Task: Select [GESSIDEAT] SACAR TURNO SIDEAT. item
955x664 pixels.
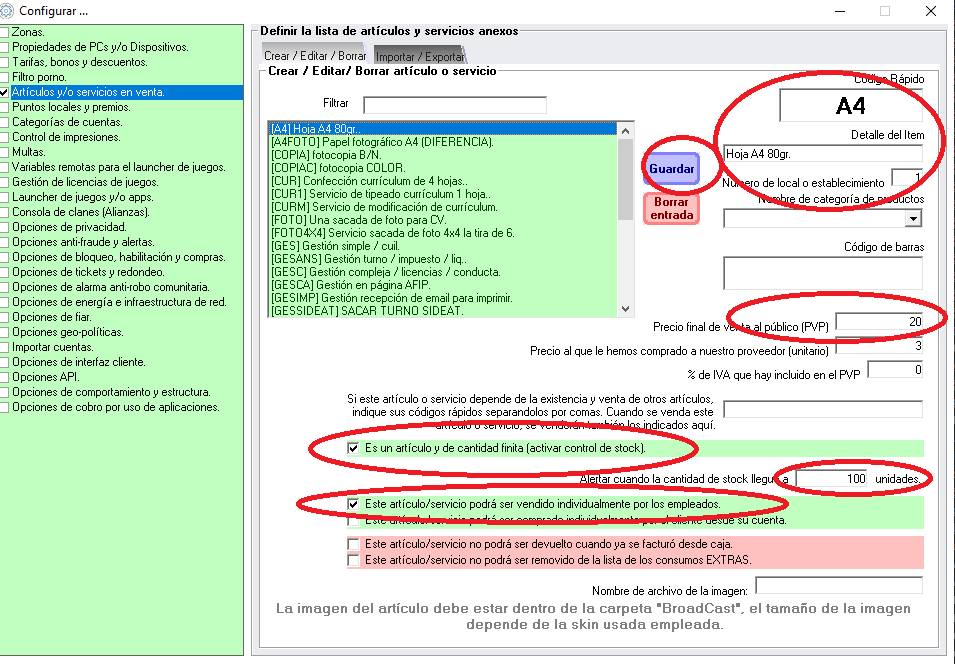Action: (443, 311)
